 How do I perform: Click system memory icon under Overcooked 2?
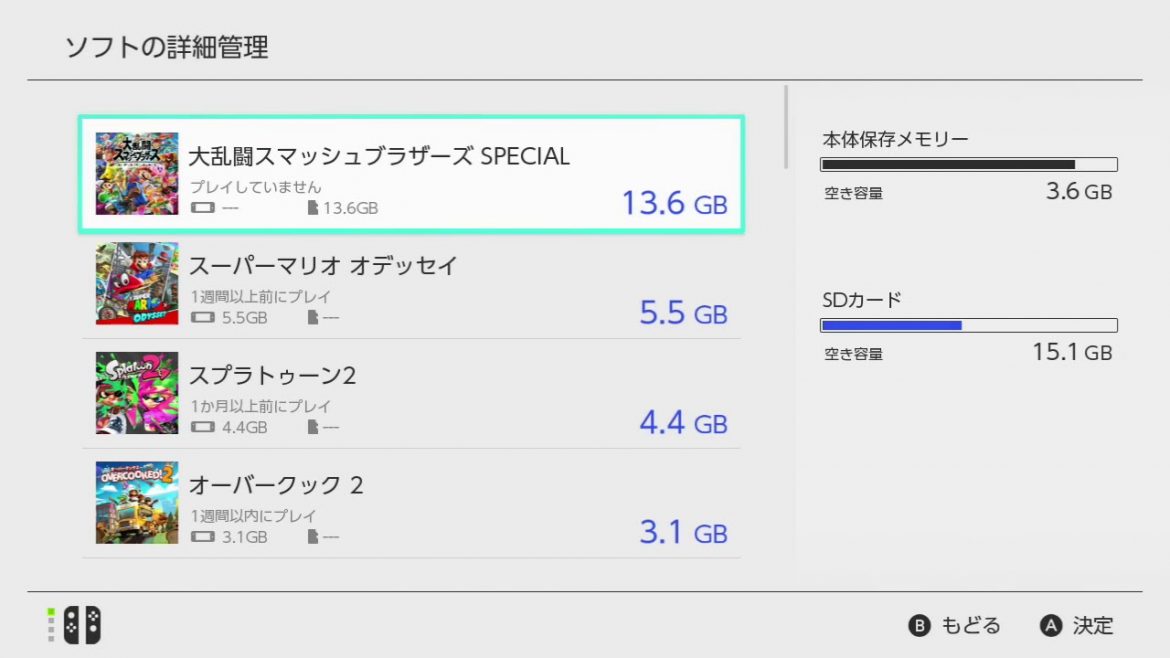[x=203, y=537]
